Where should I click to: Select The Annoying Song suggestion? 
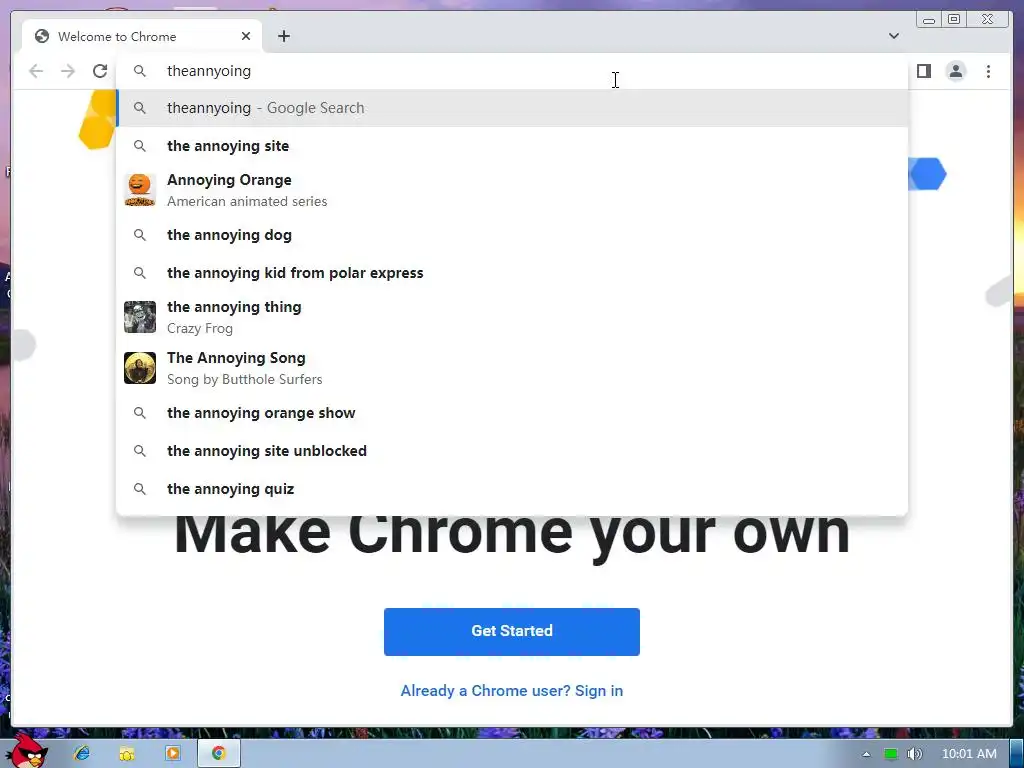(x=512, y=368)
